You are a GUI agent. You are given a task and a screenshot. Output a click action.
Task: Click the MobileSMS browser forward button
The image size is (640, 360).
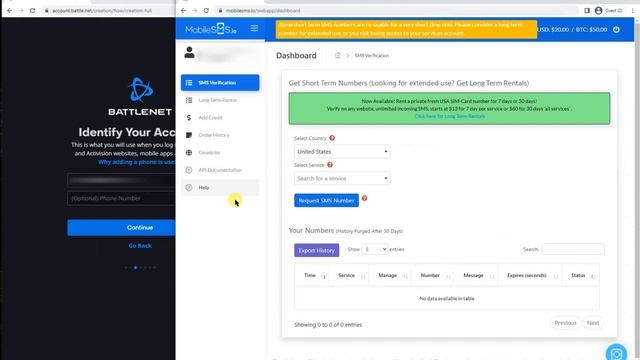(195, 10)
